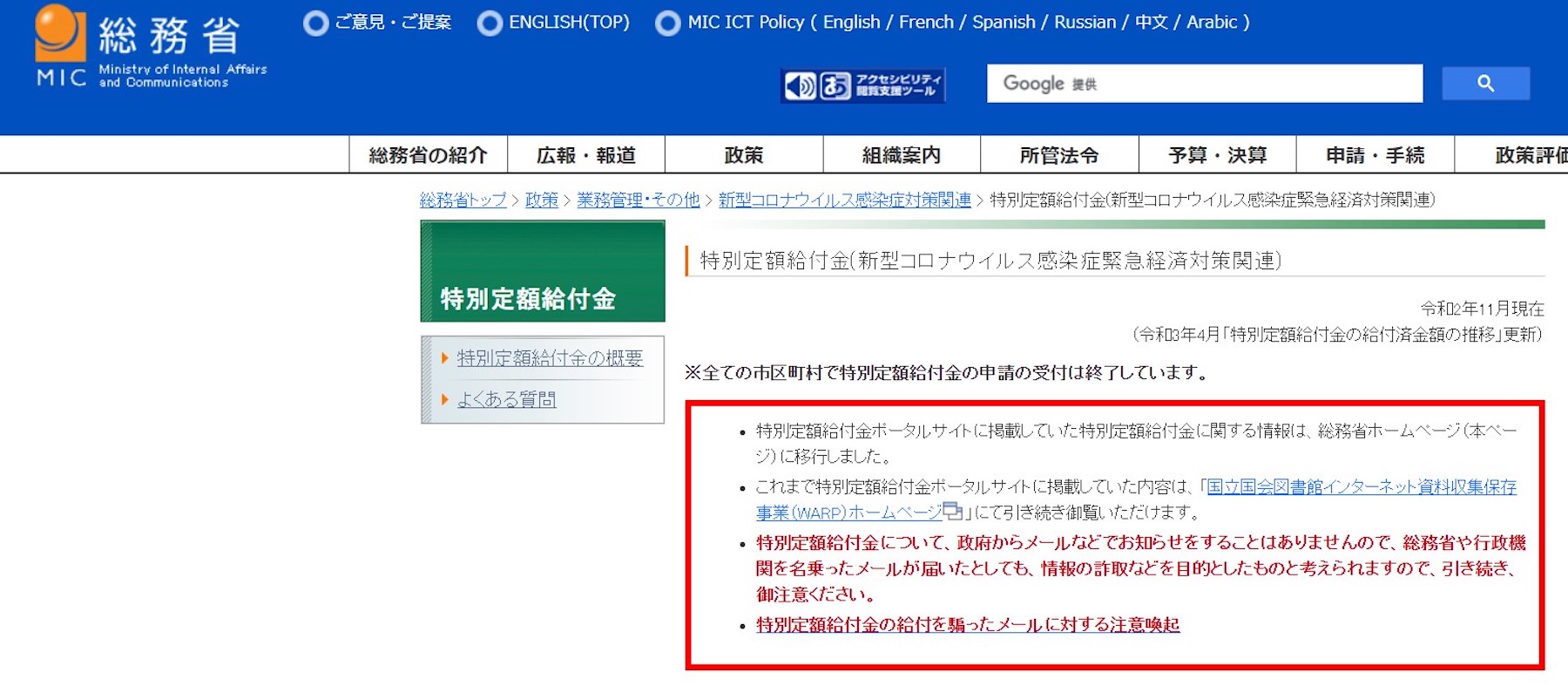Click the first bullet about portal site migration

[x=1137, y=443]
